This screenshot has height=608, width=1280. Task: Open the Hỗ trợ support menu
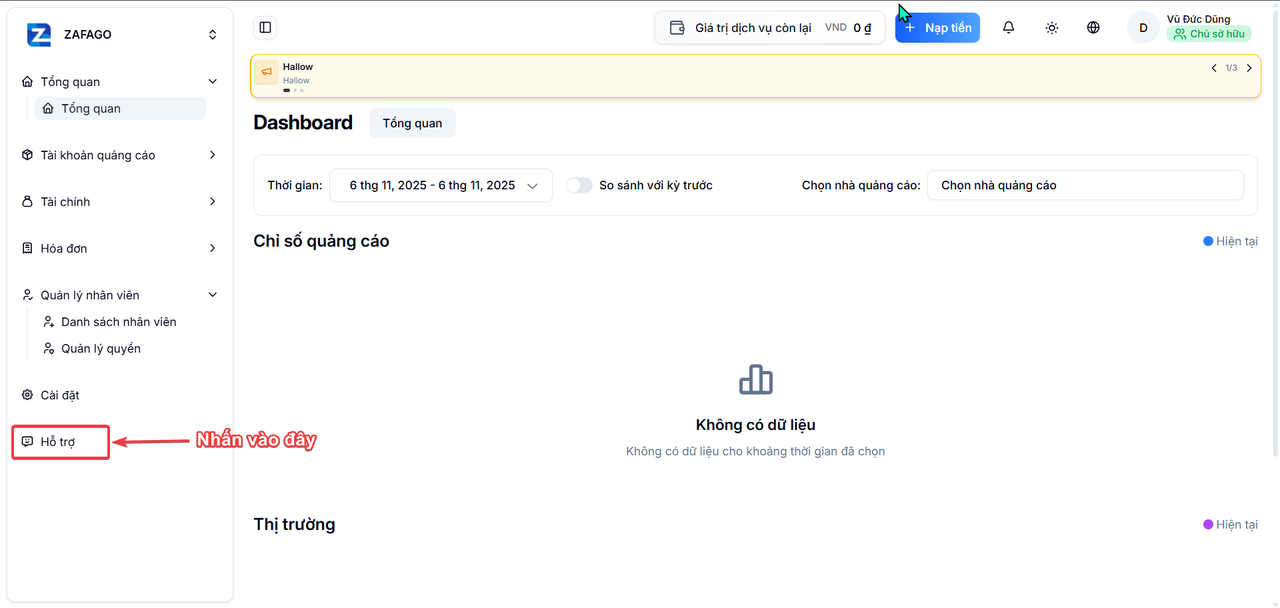coord(60,442)
